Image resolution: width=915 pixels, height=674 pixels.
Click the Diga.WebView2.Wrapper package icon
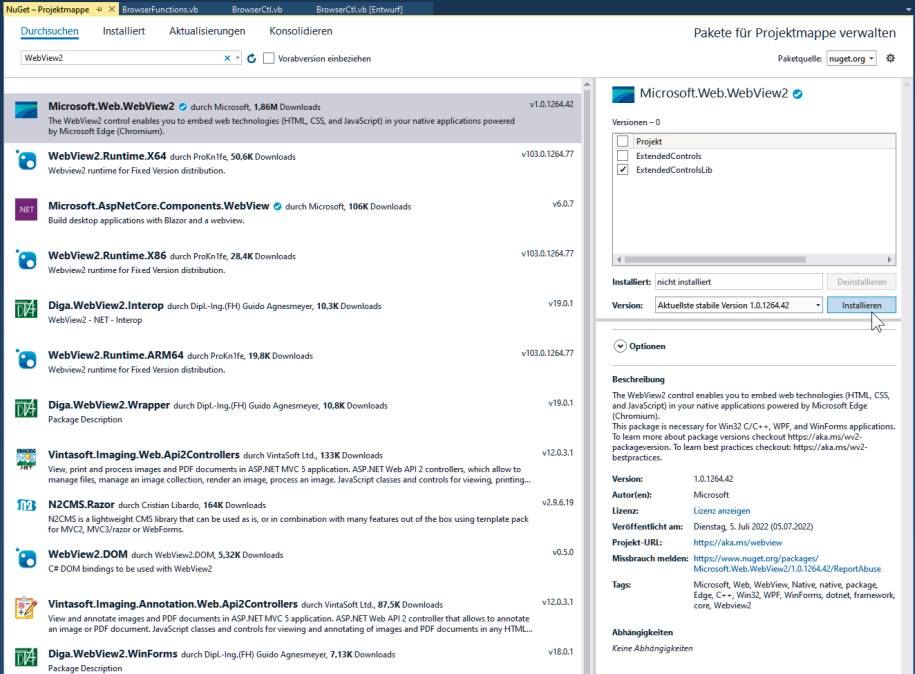coord(26,408)
